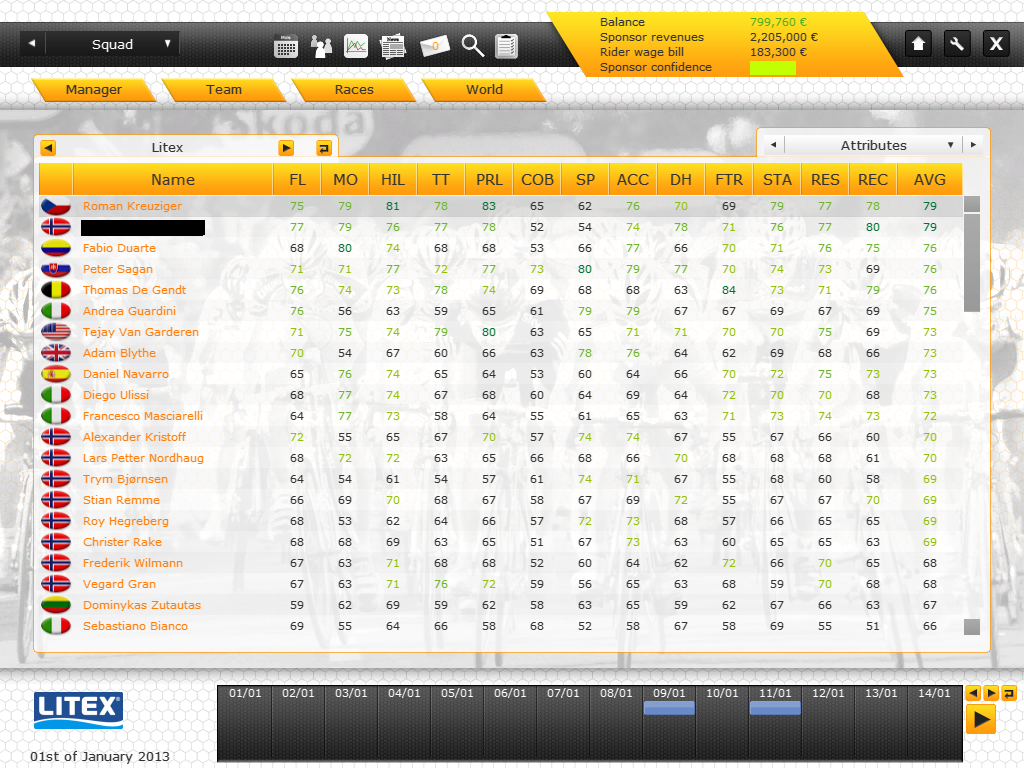Open settings with the wrench icon

pos(956,43)
